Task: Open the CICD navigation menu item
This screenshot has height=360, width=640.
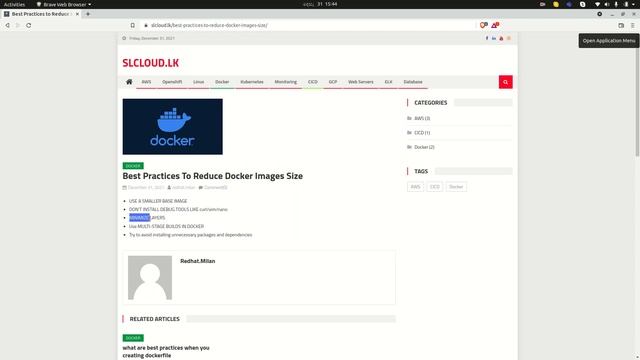Action: (x=313, y=82)
